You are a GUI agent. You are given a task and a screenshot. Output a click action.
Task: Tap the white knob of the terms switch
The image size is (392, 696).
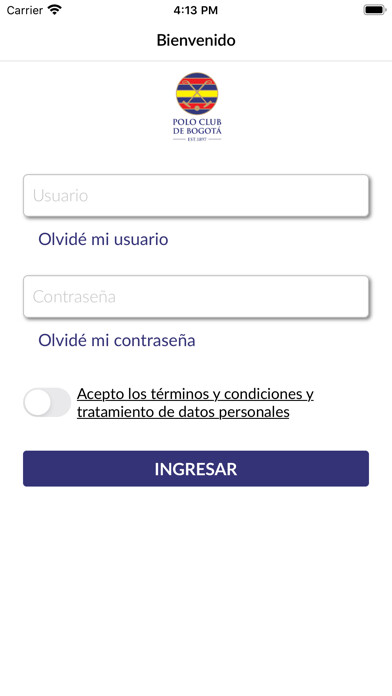(x=38, y=402)
